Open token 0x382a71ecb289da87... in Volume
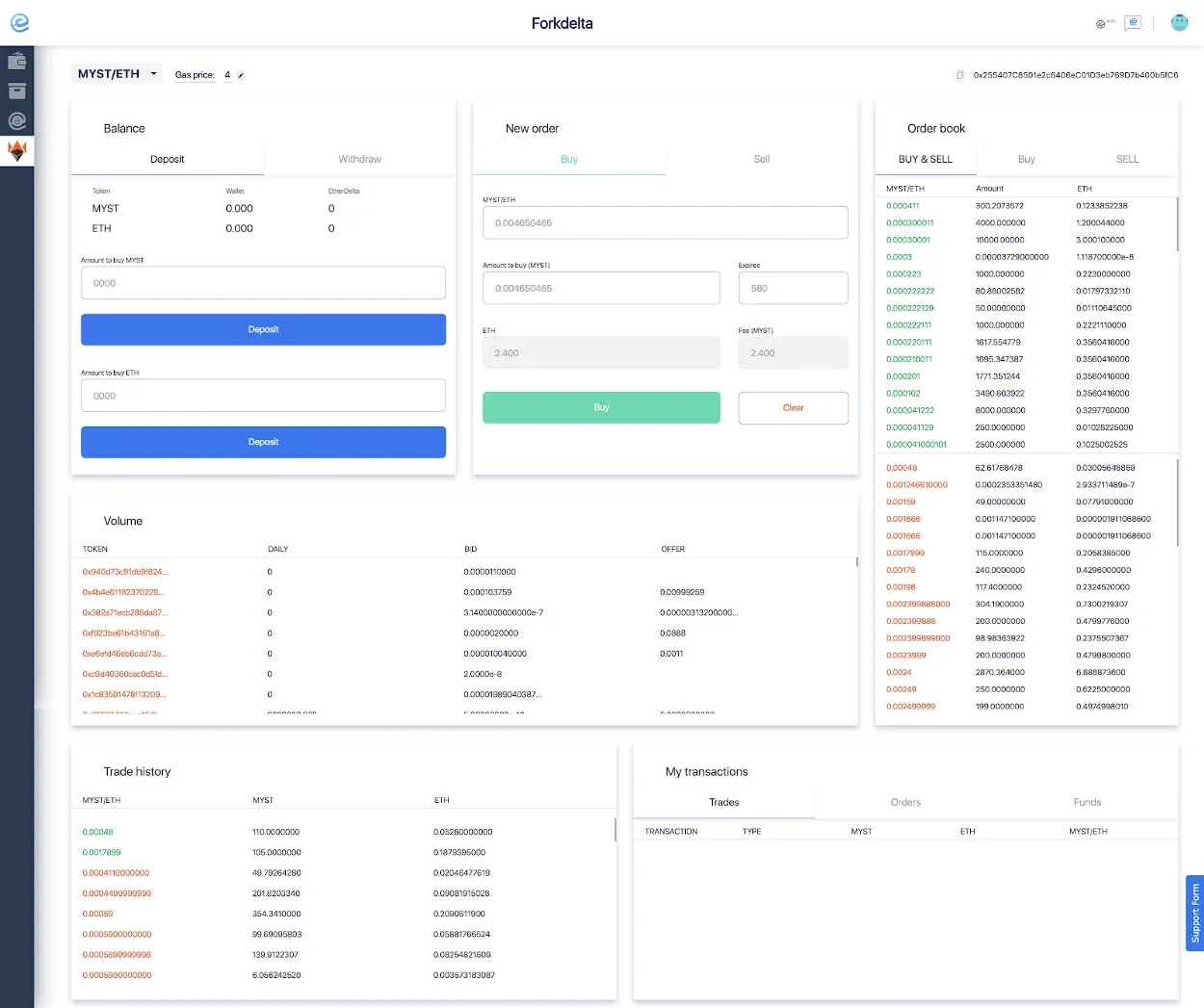Image resolution: width=1204 pixels, height=1008 pixels. [125, 612]
